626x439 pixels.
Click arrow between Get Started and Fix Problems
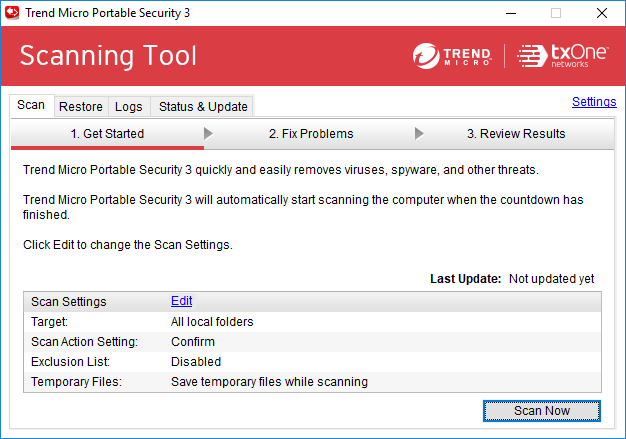[208, 133]
